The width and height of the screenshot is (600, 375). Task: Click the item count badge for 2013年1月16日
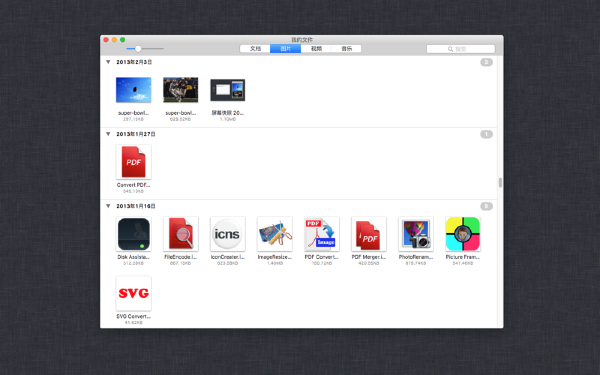pos(486,206)
